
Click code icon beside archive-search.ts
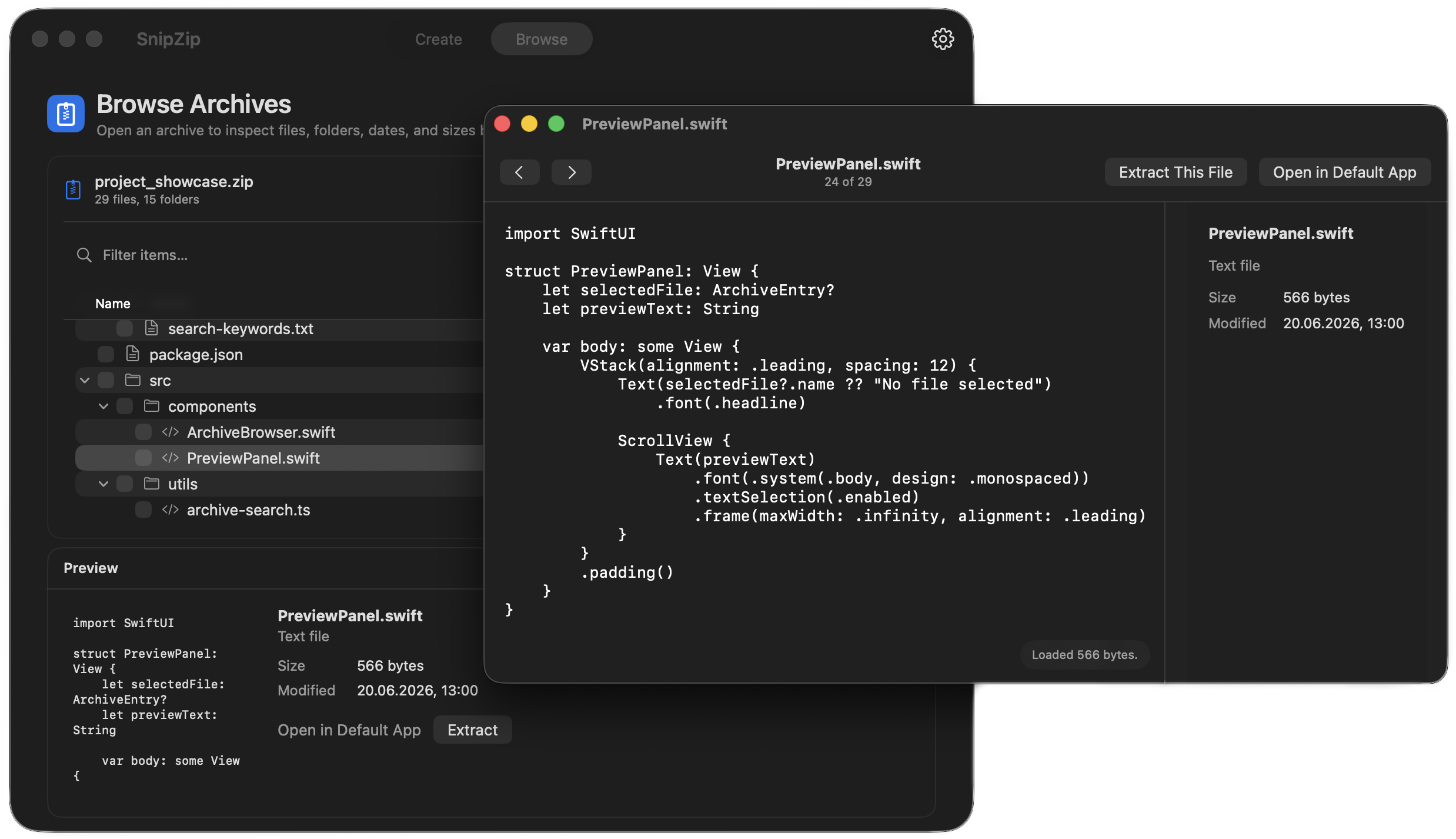pyautogui.click(x=171, y=510)
